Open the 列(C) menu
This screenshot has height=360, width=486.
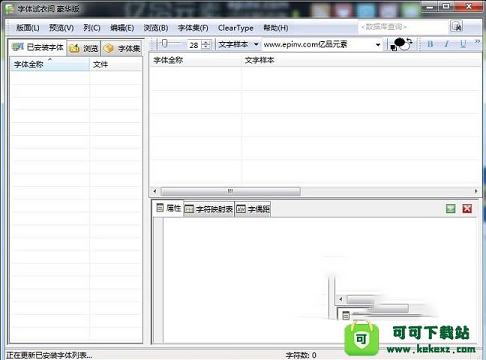pyautogui.click(x=92, y=28)
